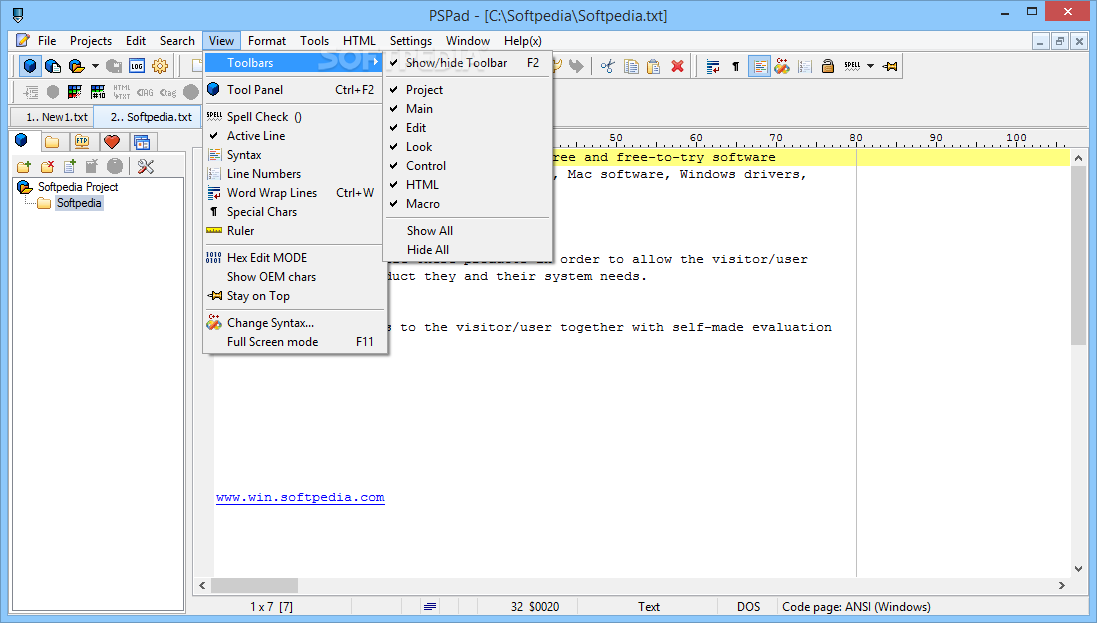The image size is (1097, 623).
Task: Uncheck Main toolbar in submenu
Action: [x=467, y=108]
